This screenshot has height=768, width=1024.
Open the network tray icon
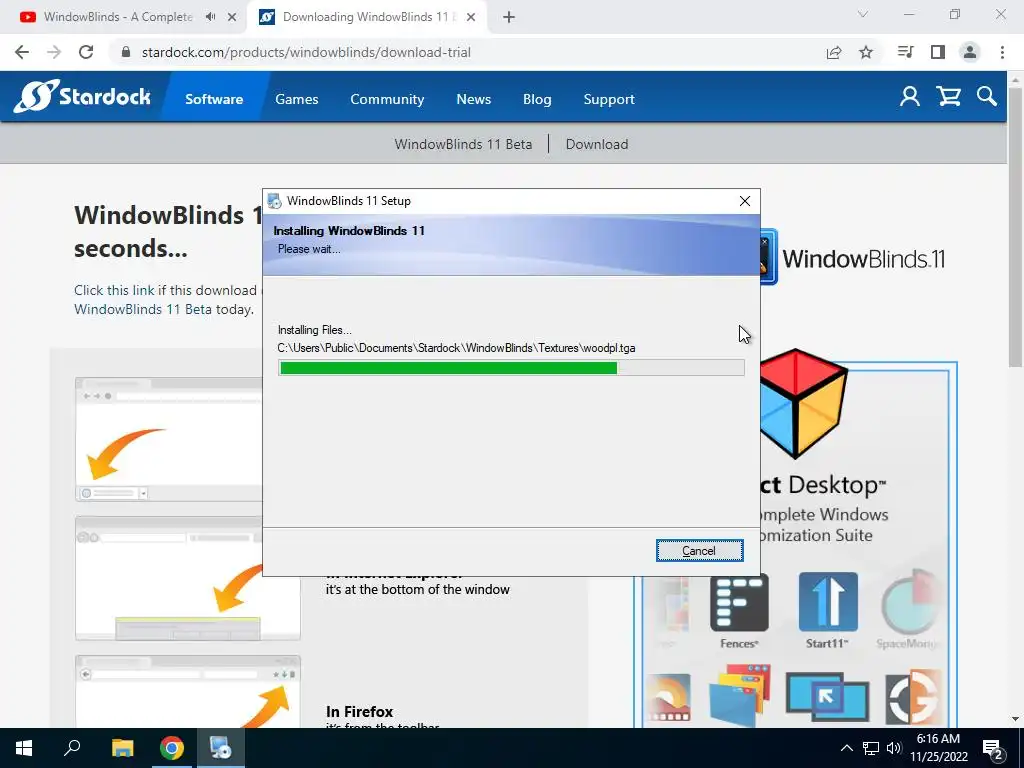(x=871, y=748)
